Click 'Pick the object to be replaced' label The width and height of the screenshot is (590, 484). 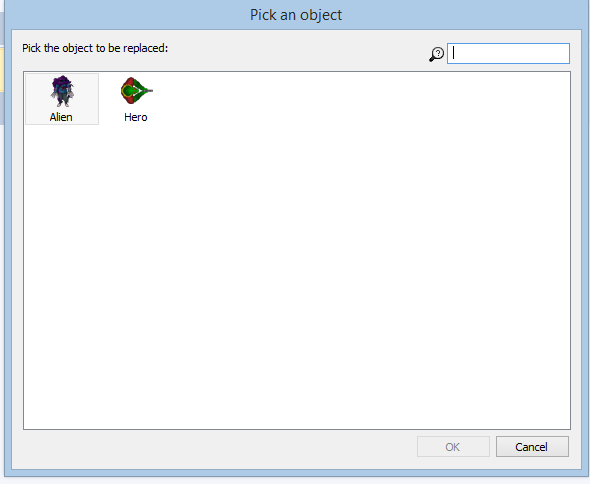coord(95,48)
